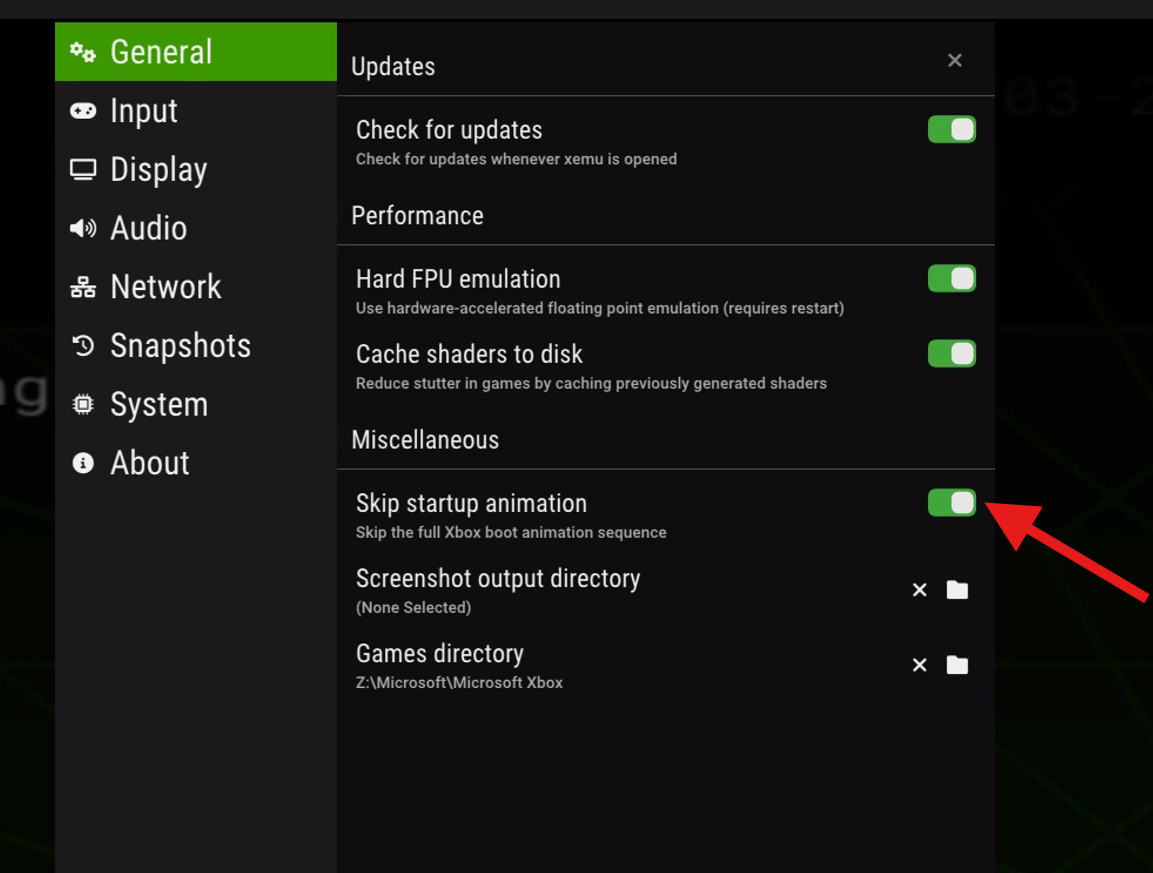
Task: Click the monitor icon for Display
Action: tap(83, 170)
